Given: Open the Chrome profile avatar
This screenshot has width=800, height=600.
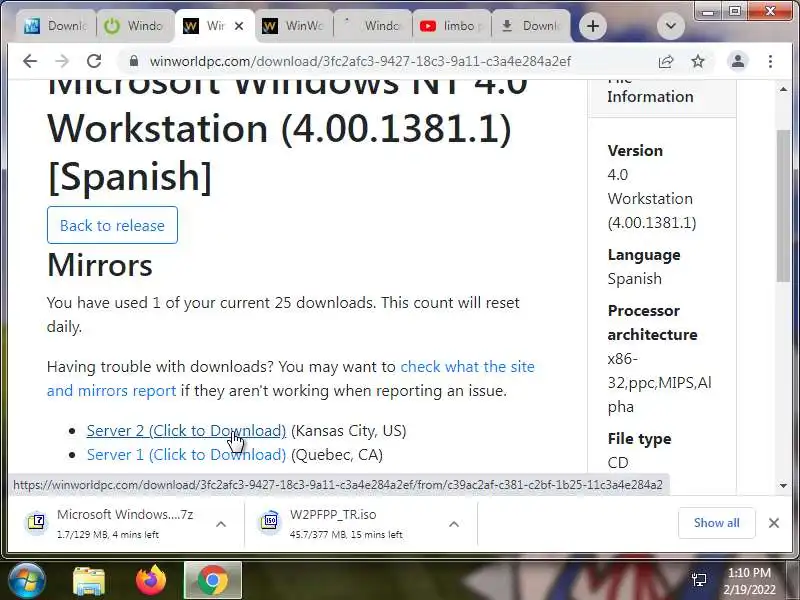Looking at the screenshot, I should pyautogui.click(x=738, y=61).
